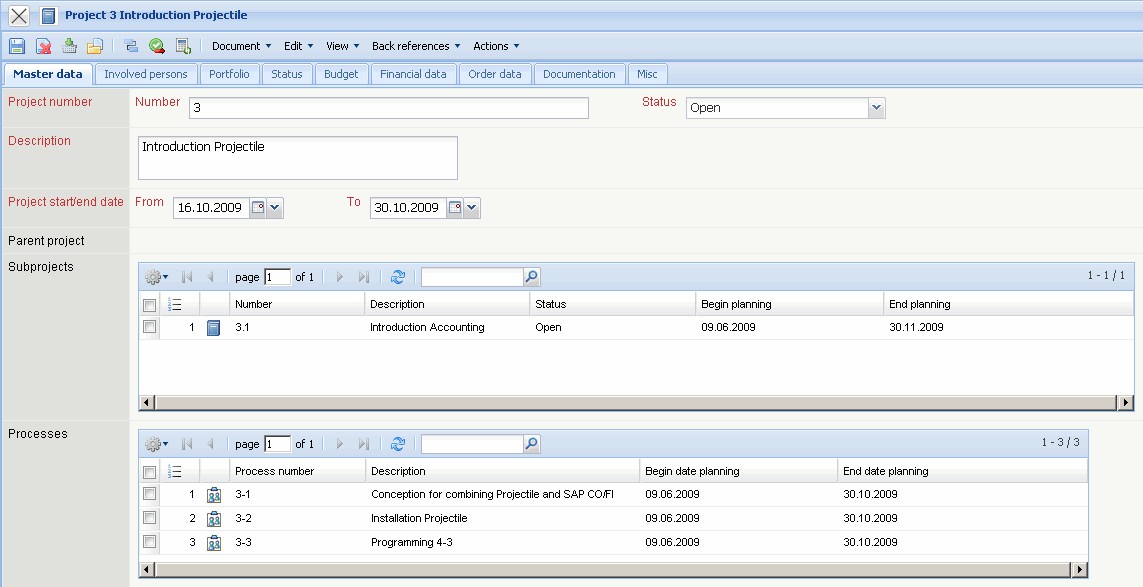This screenshot has width=1143, height=587.
Task: Switch to the Budget tab
Action: coord(341,74)
